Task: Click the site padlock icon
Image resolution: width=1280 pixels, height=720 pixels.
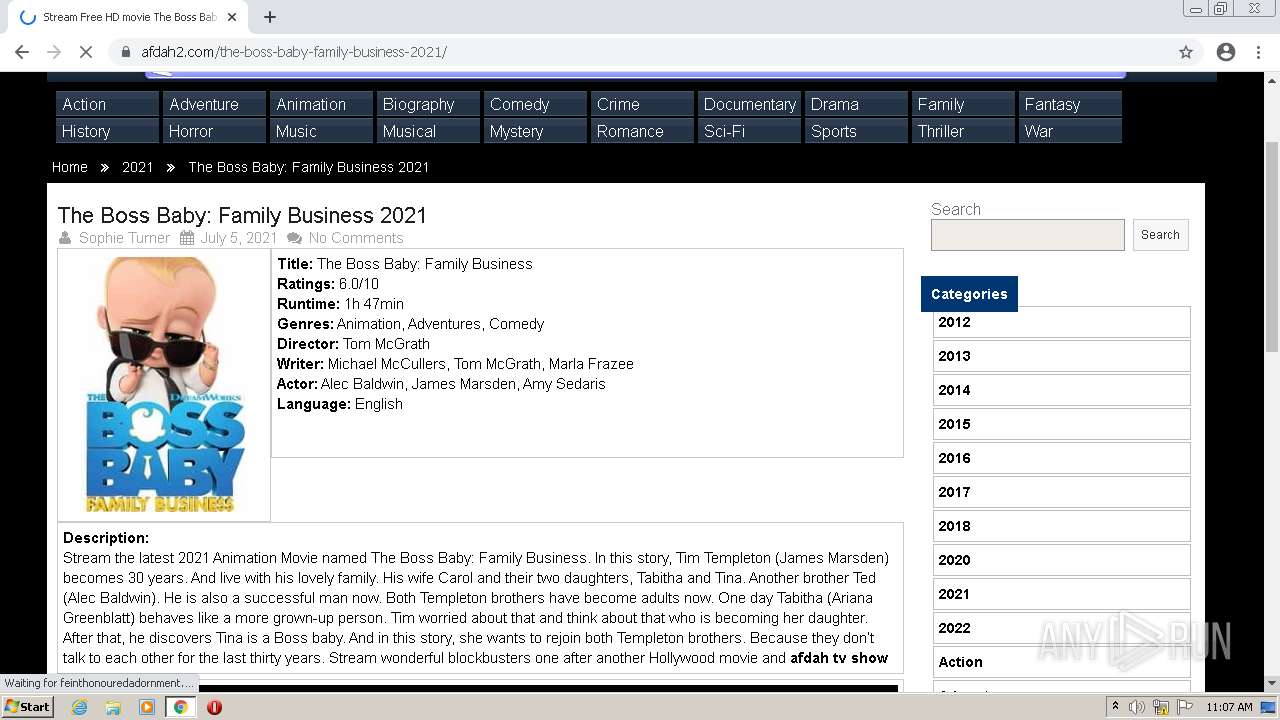Action: coord(126,52)
